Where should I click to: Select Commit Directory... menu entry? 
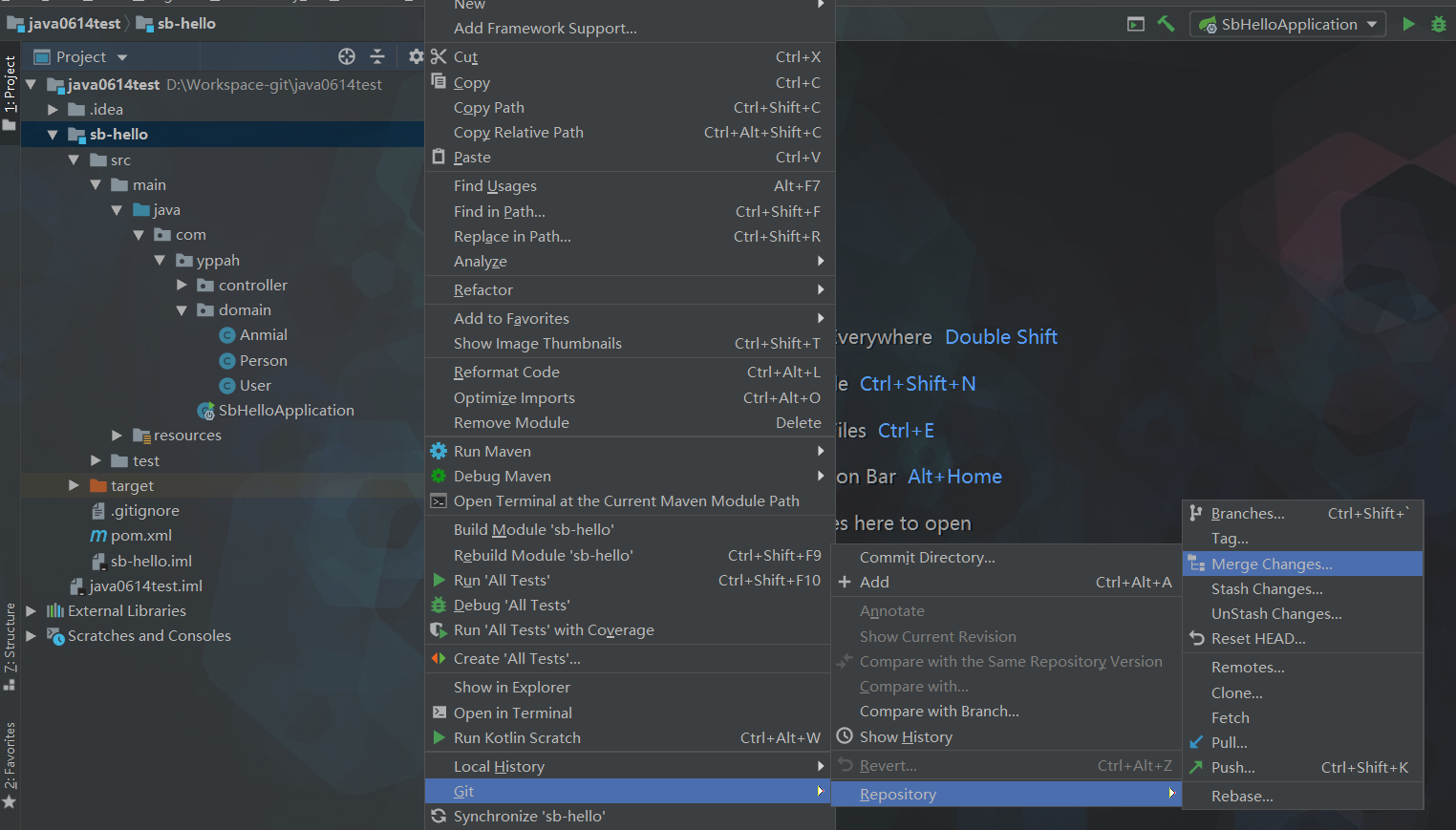(x=927, y=558)
